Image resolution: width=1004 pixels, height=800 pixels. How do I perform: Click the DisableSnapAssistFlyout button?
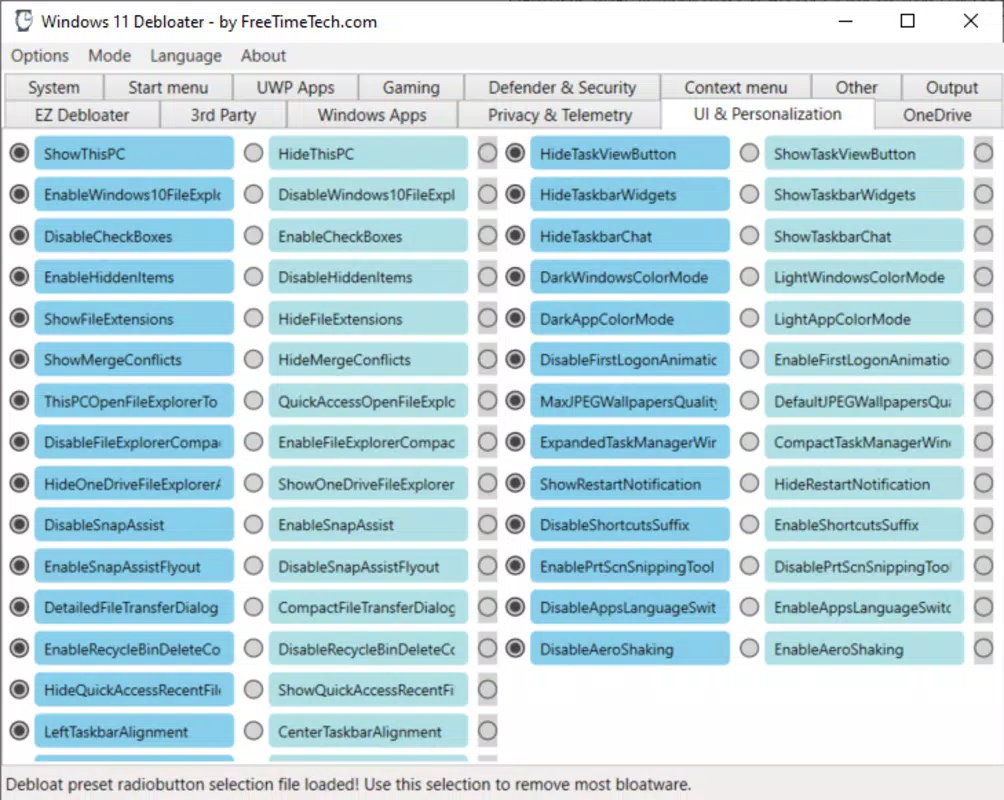368,567
